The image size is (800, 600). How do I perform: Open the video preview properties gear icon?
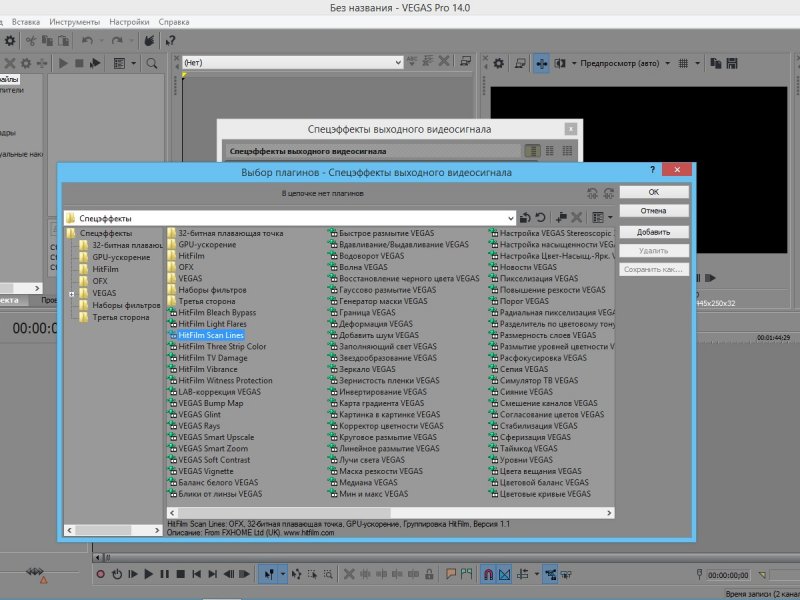tap(498, 63)
